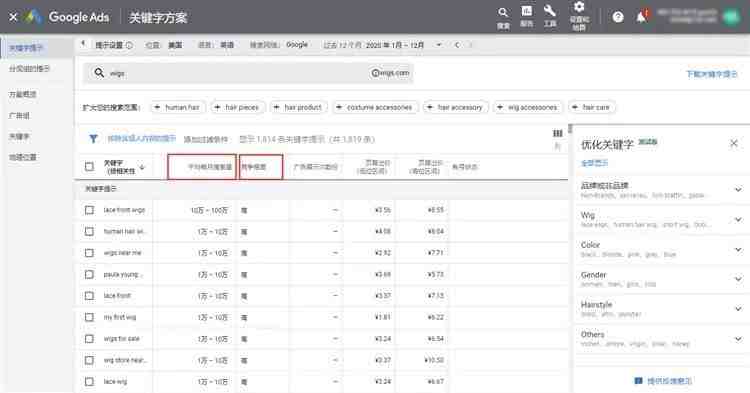Add 'human hair' to broaden search
The width and height of the screenshot is (750, 393).
pyautogui.click(x=177, y=108)
